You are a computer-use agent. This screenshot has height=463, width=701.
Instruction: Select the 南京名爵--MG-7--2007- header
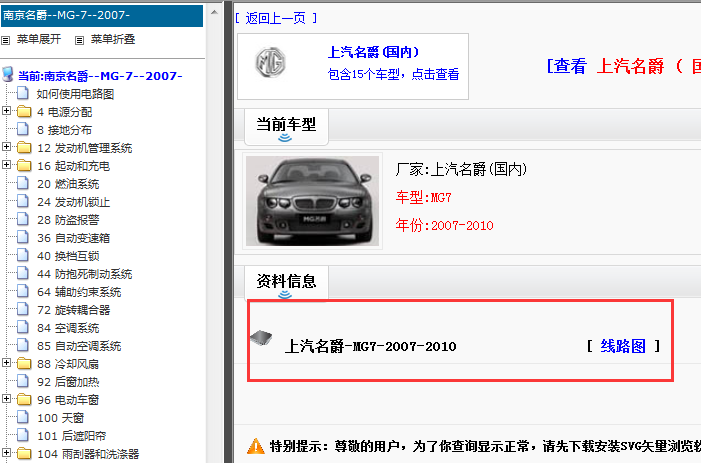(x=102, y=16)
